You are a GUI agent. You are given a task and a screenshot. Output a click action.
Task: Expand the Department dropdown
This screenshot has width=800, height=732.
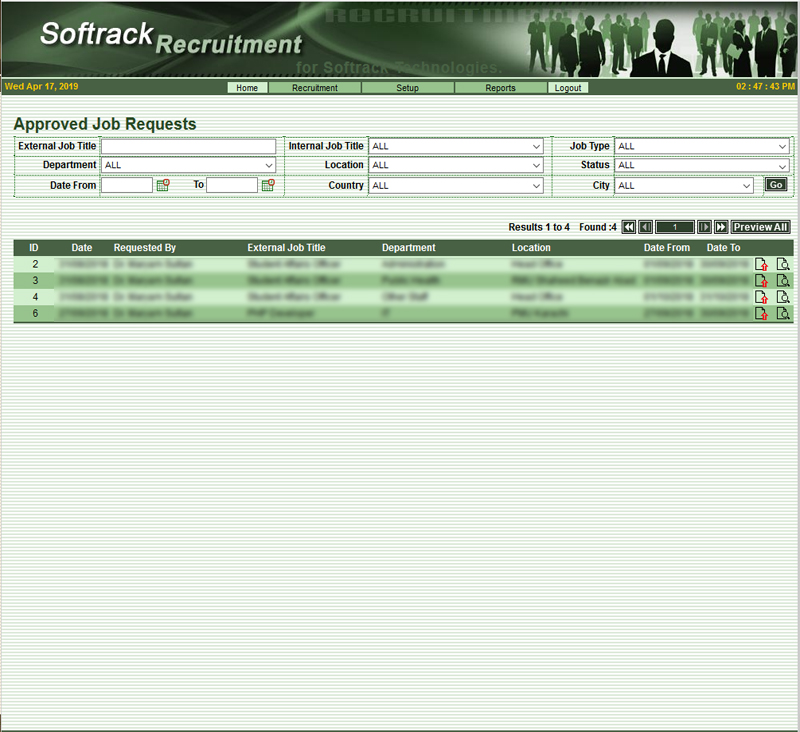click(x=189, y=165)
